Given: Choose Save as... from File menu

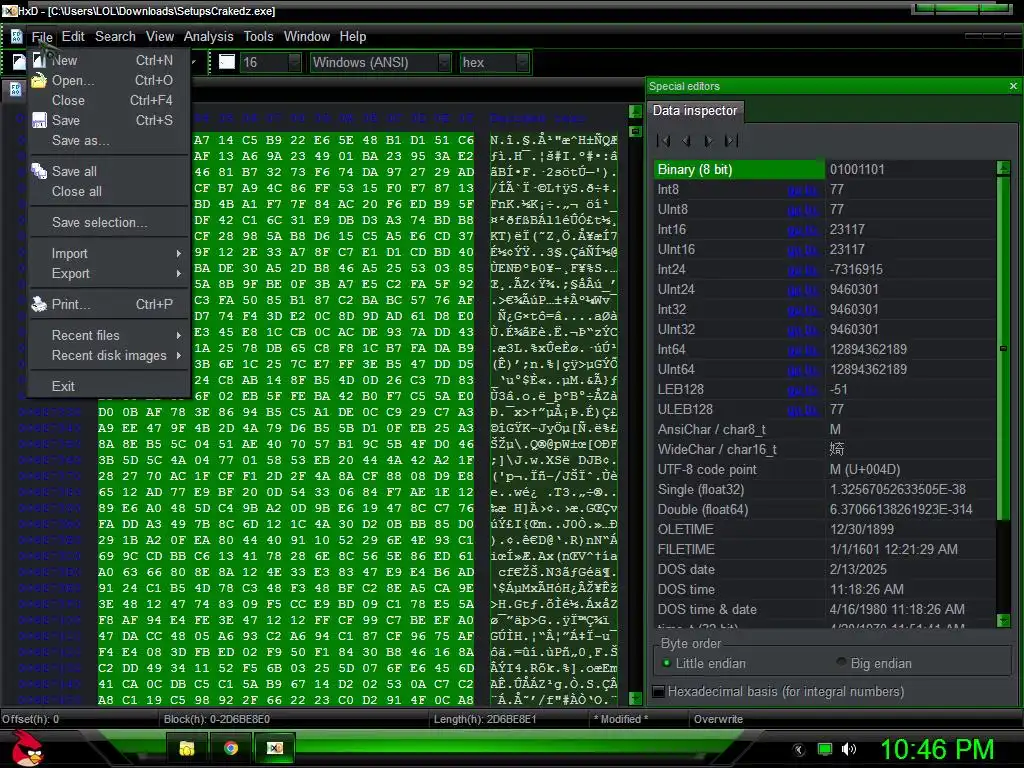Looking at the screenshot, I should 109,140.
